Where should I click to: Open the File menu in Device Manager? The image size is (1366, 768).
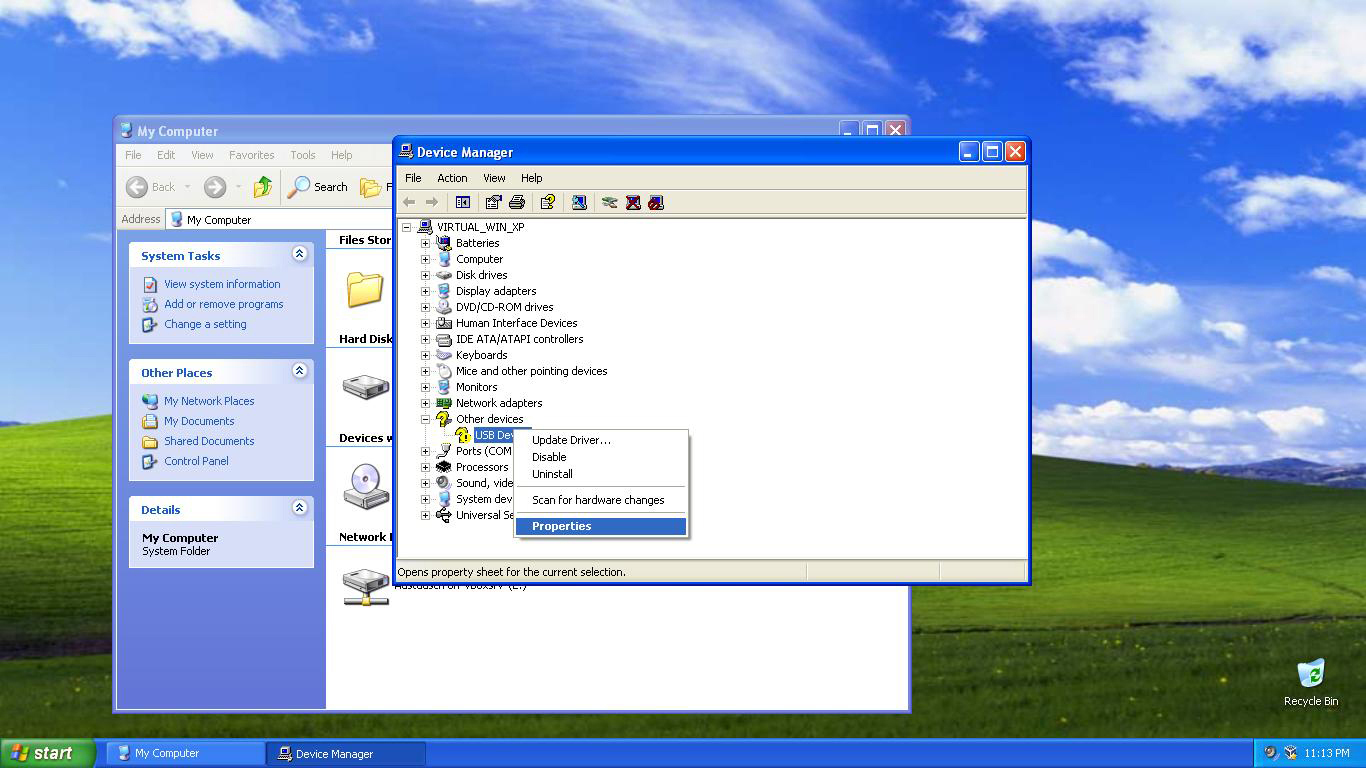[413, 178]
